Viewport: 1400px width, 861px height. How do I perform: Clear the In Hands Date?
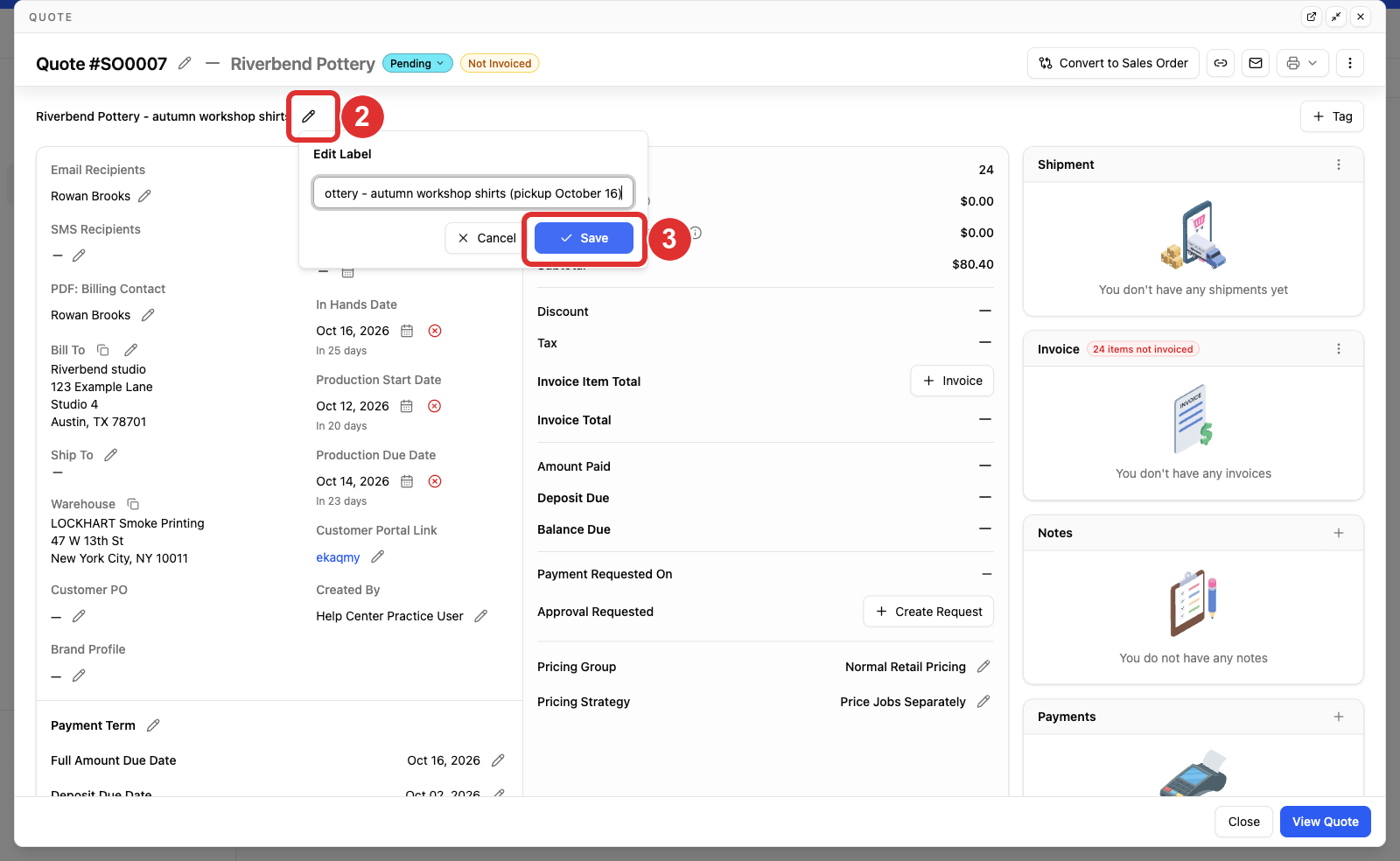click(435, 331)
